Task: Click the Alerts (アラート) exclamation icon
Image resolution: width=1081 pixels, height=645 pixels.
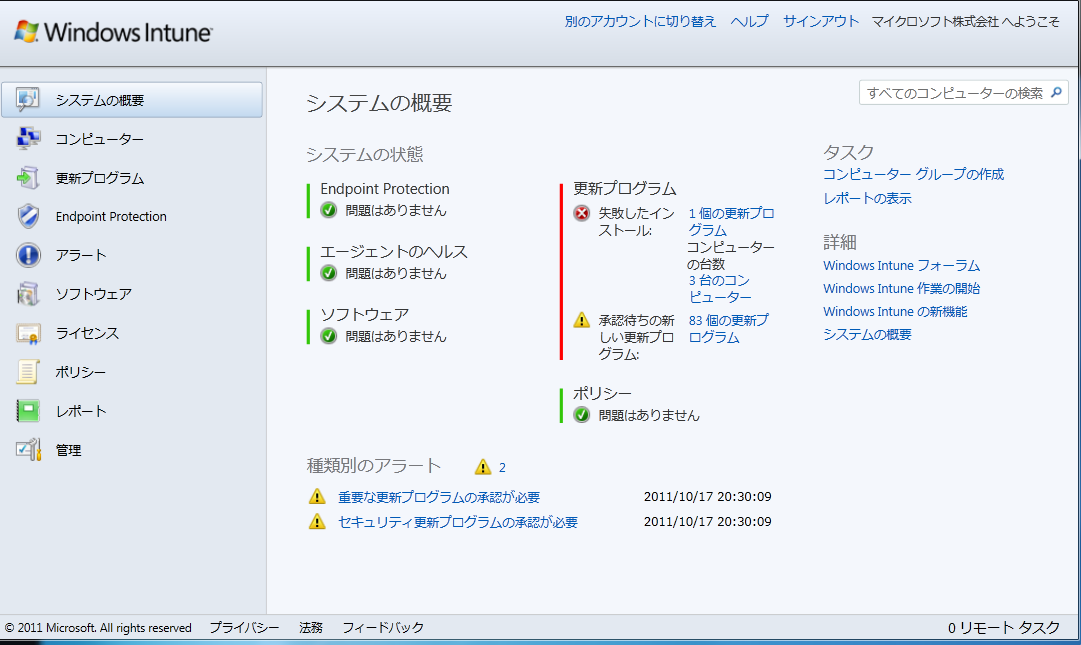Action: click(28, 255)
